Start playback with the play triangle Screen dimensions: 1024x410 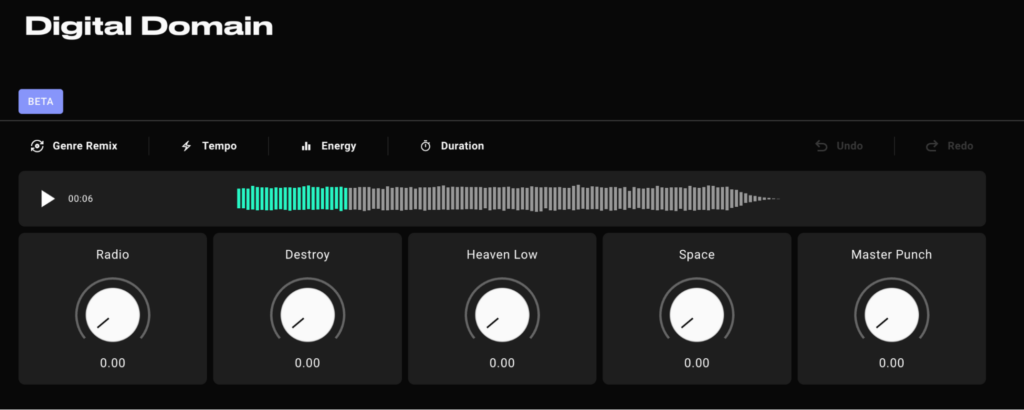[48, 198]
